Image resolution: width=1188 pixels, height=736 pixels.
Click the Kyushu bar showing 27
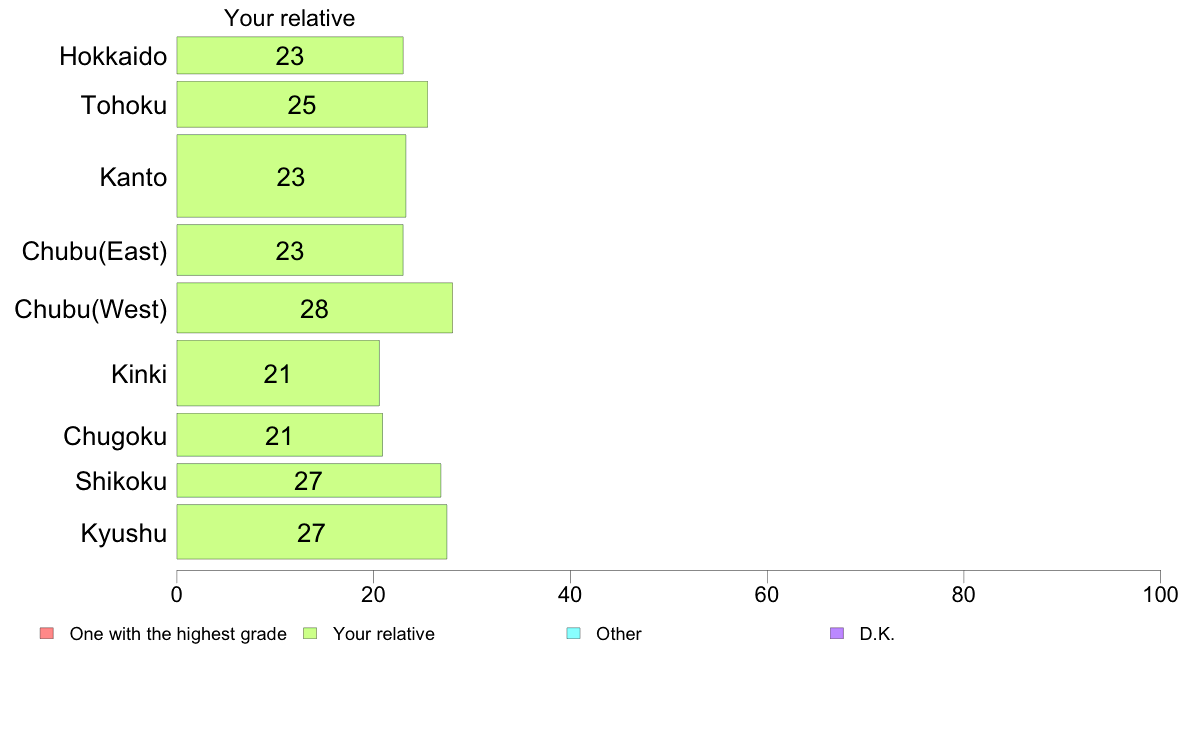coord(312,532)
